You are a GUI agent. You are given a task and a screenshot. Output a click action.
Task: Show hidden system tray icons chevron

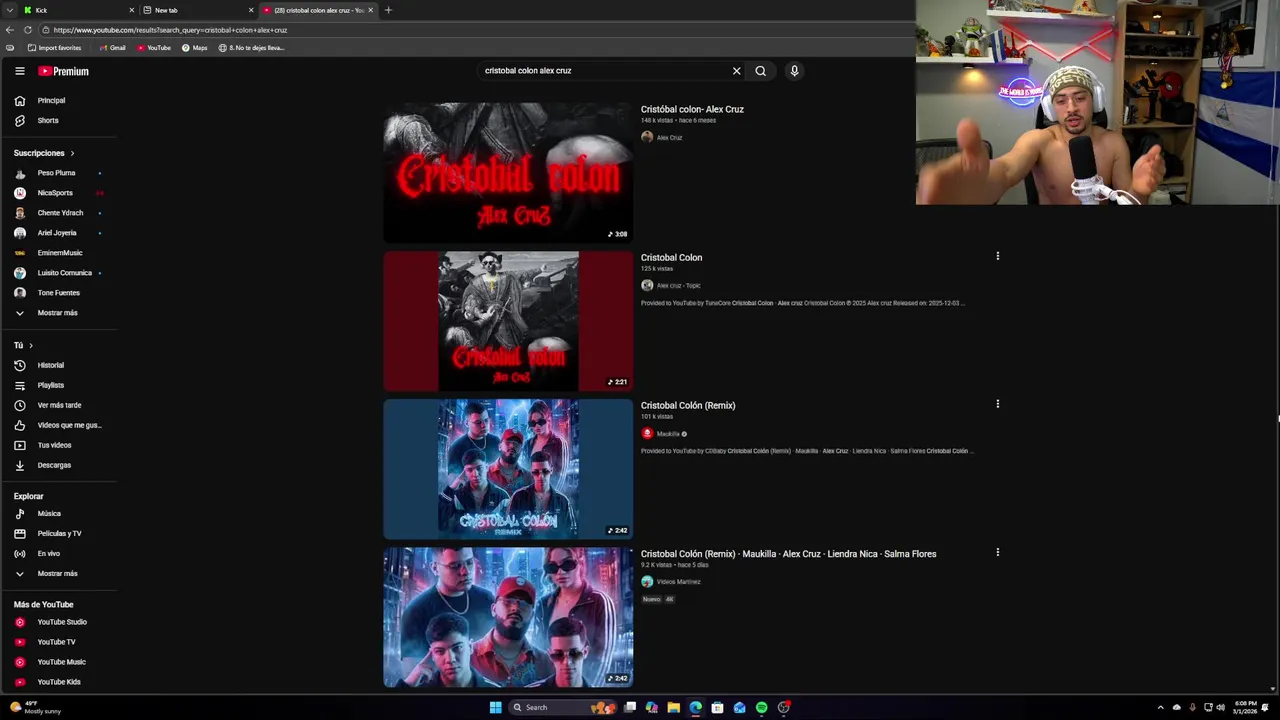(x=1161, y=707)
